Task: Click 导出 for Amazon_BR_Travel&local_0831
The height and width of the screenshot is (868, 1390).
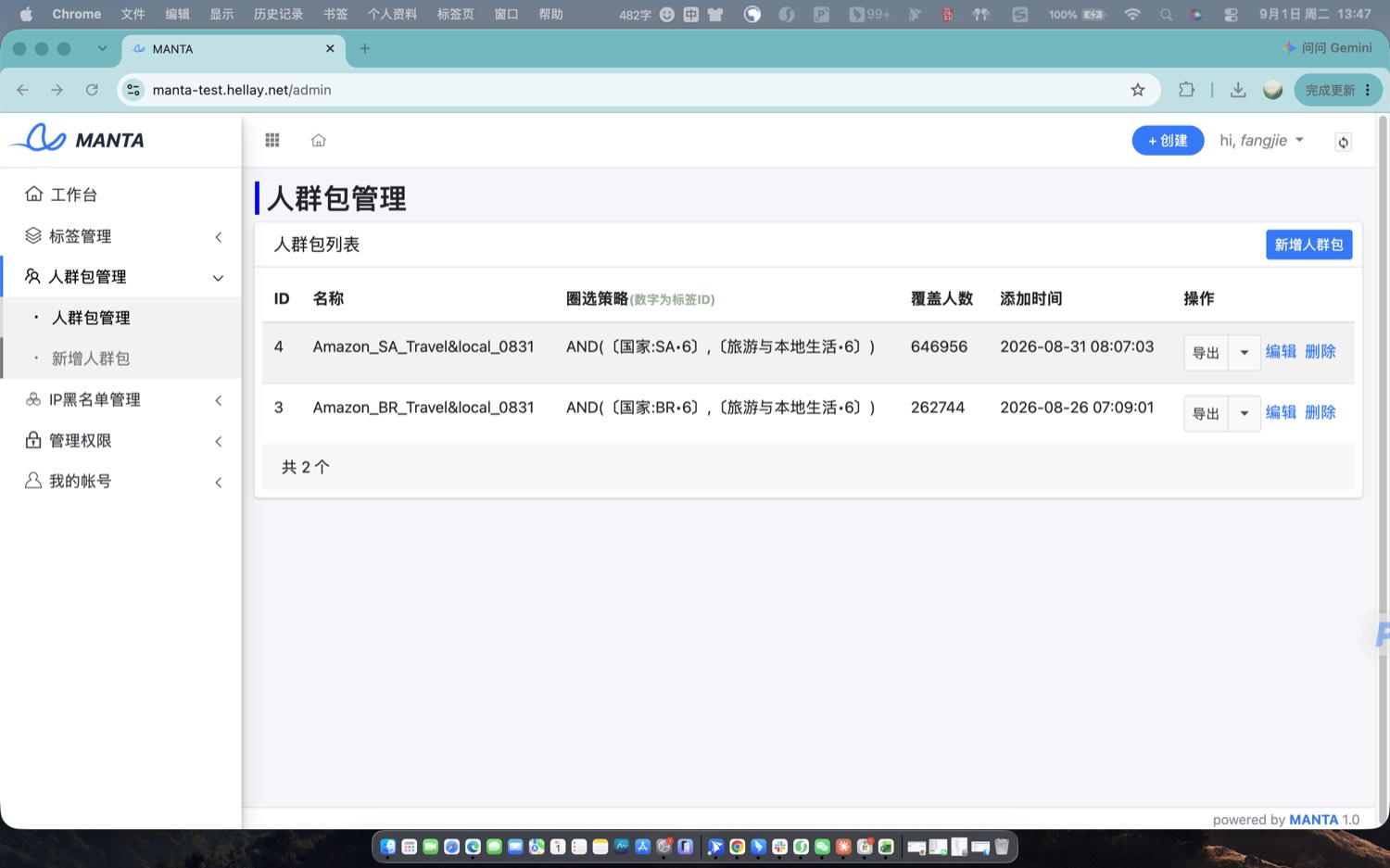Action: 1206,413
